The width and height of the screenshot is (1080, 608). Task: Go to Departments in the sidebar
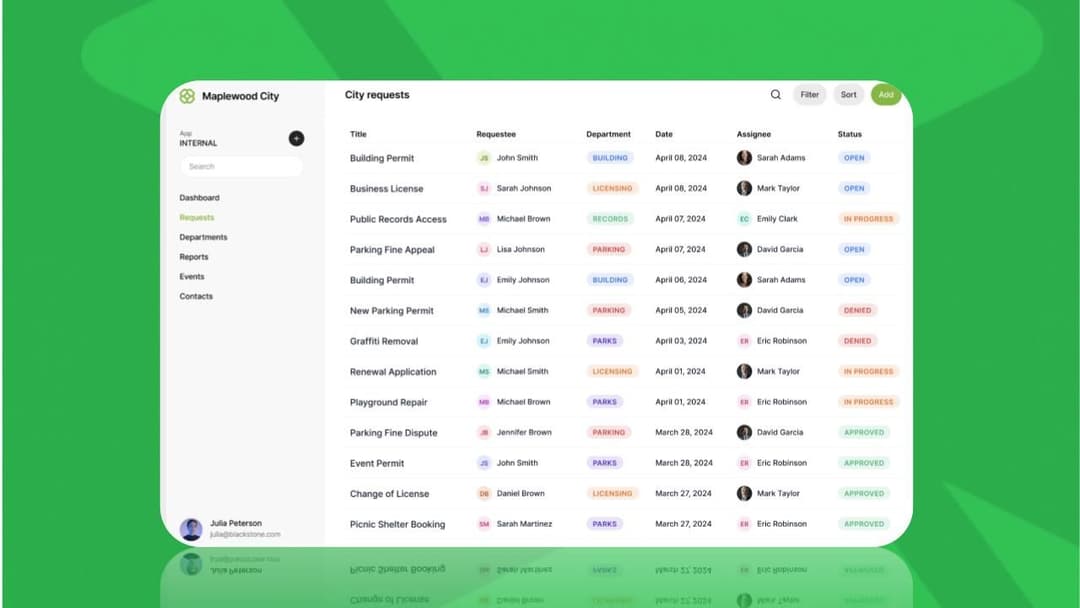pos(203,237)
